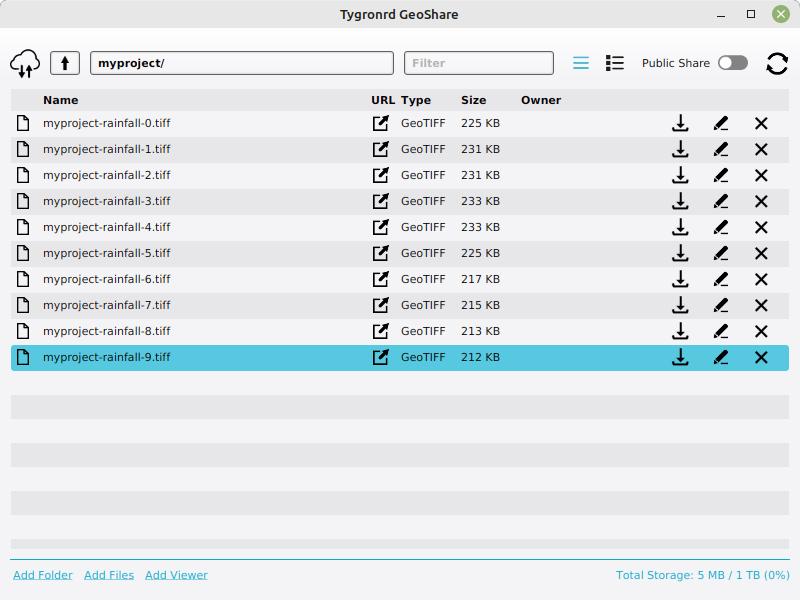Refresh the file listing

[x=777, y=63]
